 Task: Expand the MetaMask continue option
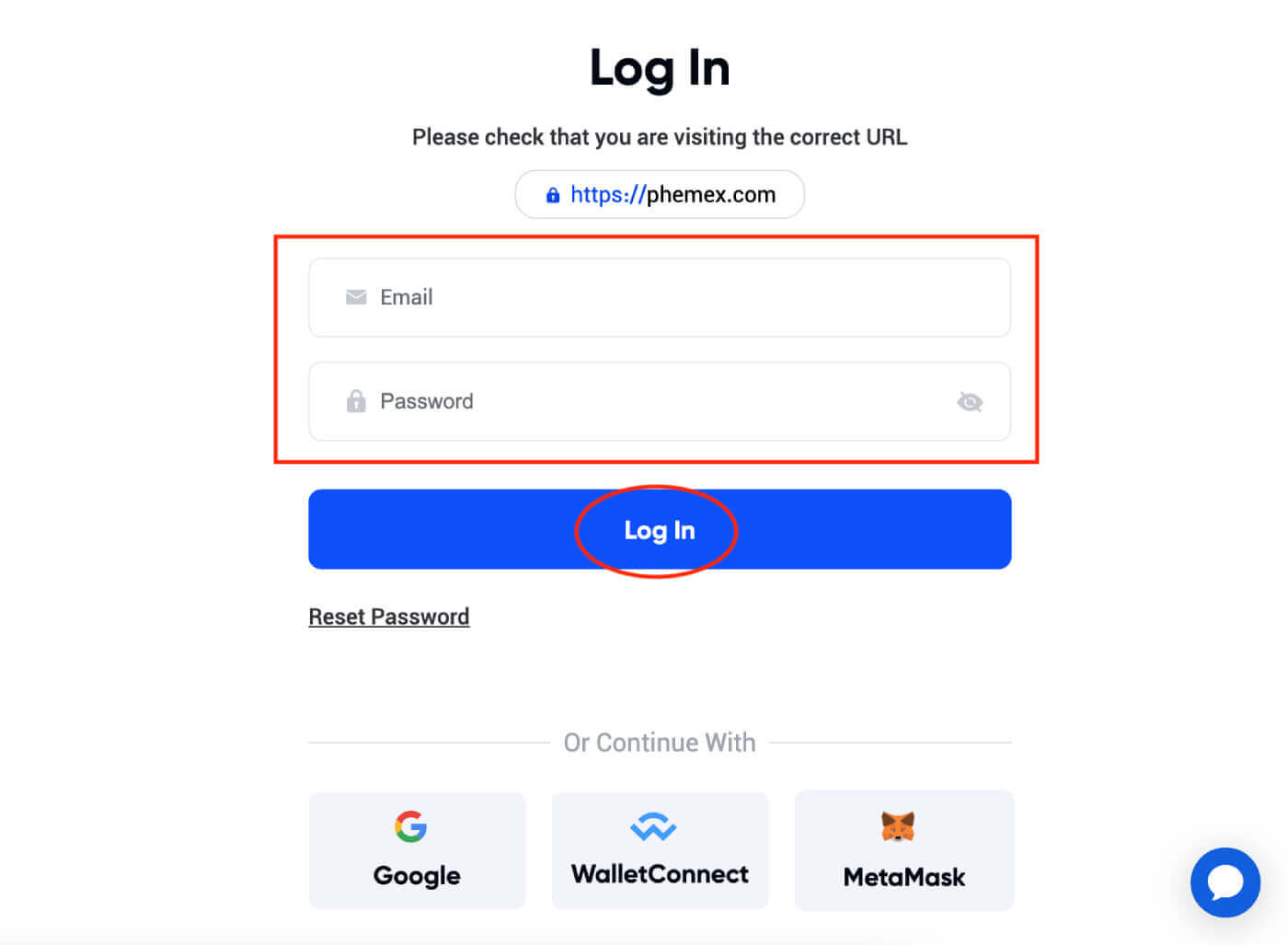pos(903,848)
